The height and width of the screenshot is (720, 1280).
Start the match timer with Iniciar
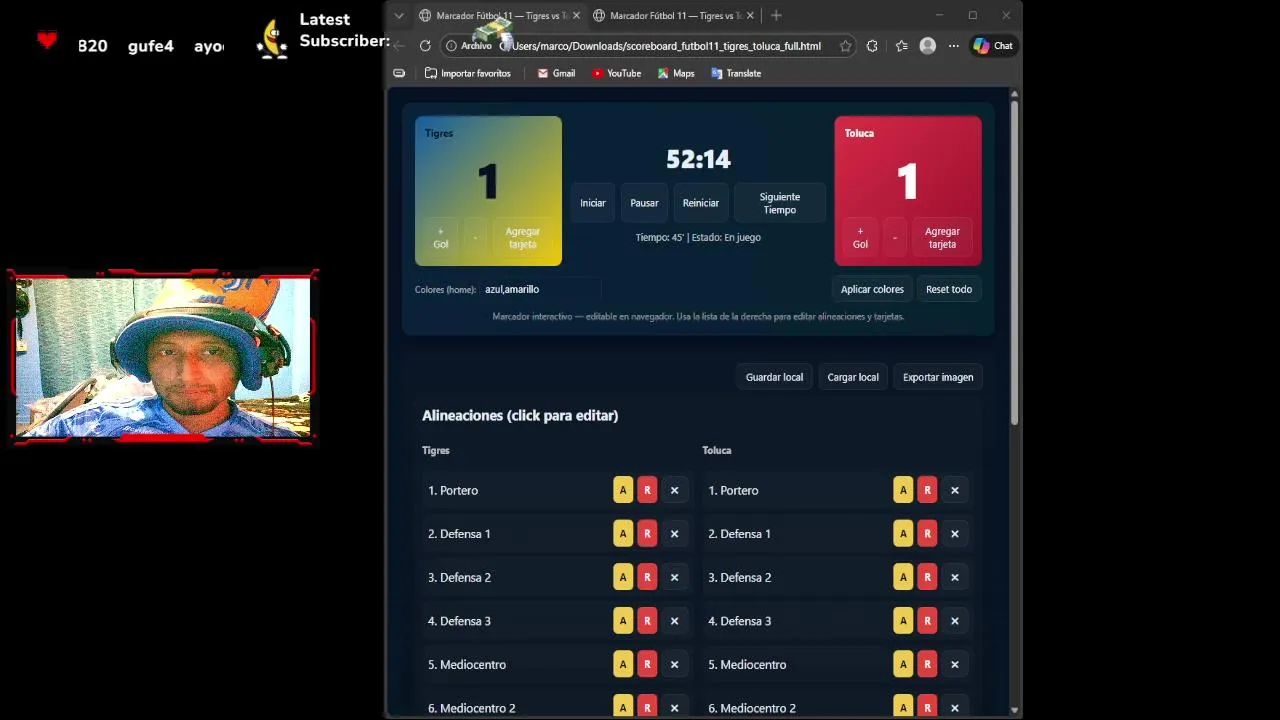[593, 203]
